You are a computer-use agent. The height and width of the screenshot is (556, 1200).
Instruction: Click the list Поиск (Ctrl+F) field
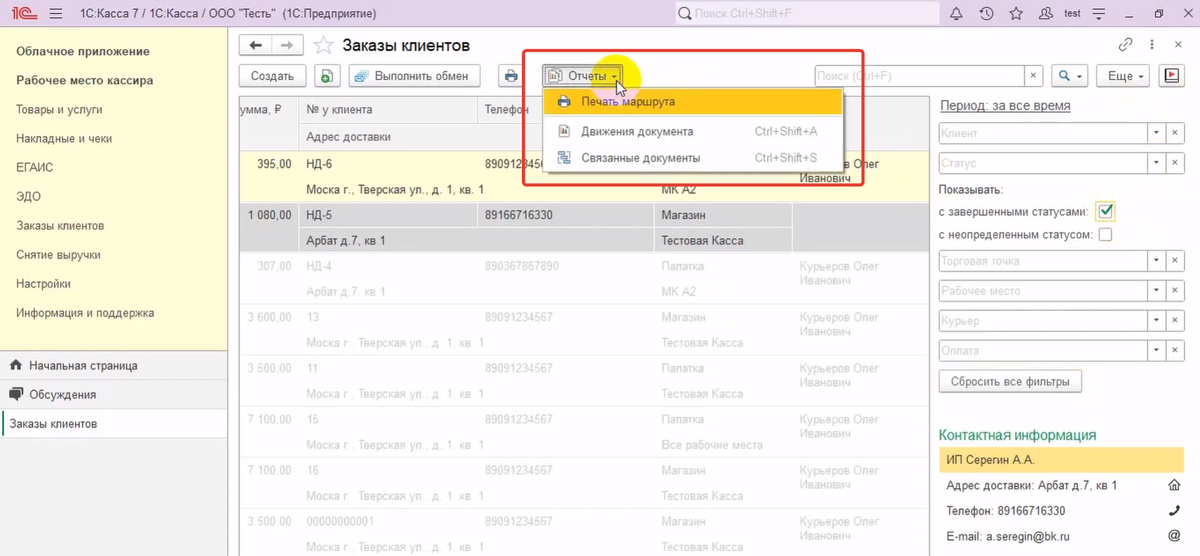[920, 76]
